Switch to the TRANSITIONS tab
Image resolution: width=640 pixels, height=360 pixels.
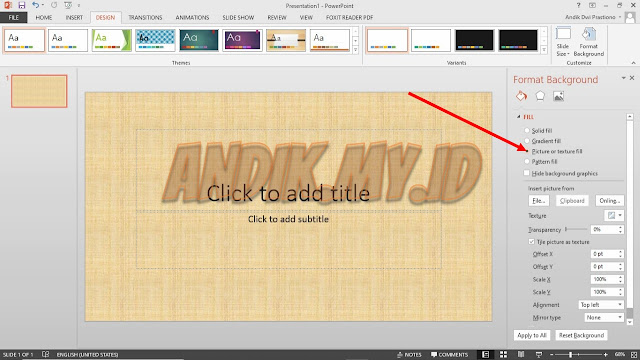pyautogui.click(x=145, y=18)
